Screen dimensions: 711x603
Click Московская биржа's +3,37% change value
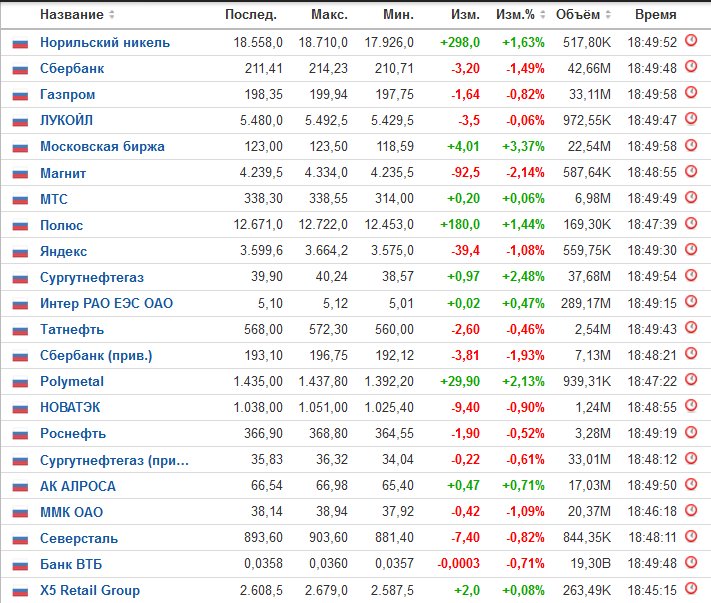(523, 146)
